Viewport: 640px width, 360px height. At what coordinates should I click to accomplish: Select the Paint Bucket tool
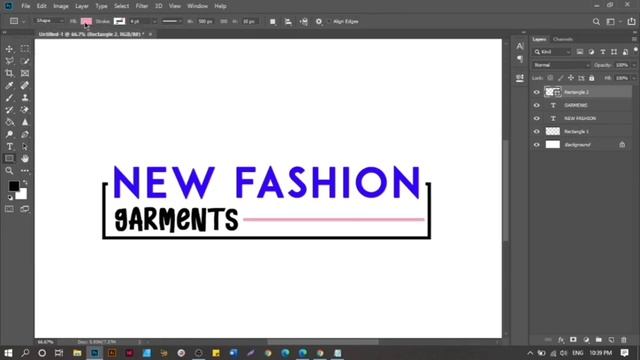(9, 122)
